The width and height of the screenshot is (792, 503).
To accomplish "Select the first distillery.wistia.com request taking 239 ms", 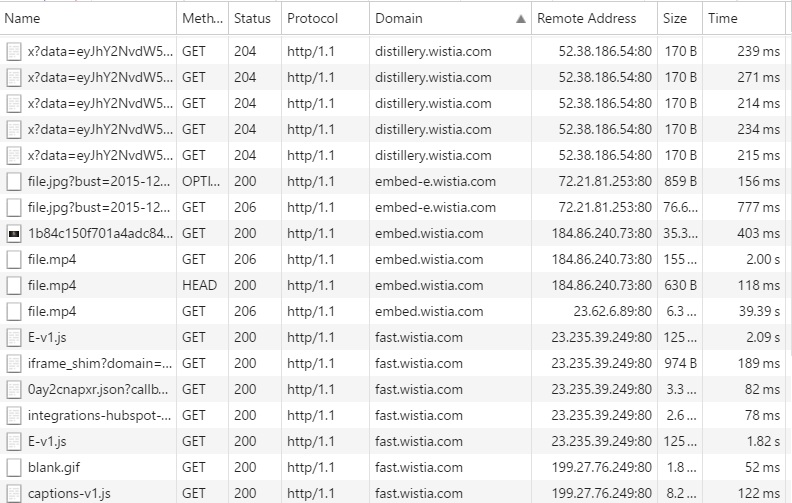I will (393, 52).
